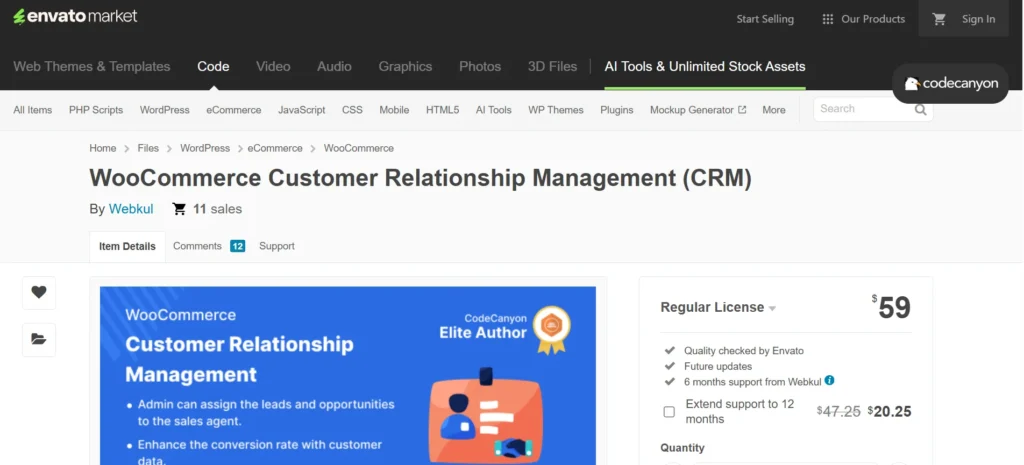Enable the extend support to 12 months checkbox
This screenshot has width=1024, height=465.
tap(669, 412)
